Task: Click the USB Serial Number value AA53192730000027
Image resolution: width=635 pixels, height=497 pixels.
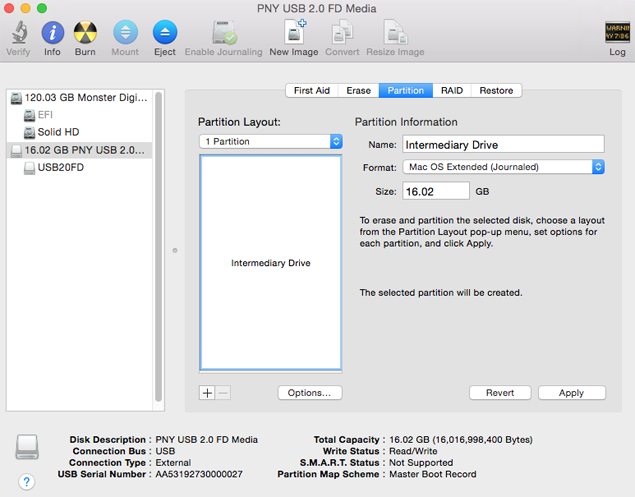Action: [x=199, y=474]
